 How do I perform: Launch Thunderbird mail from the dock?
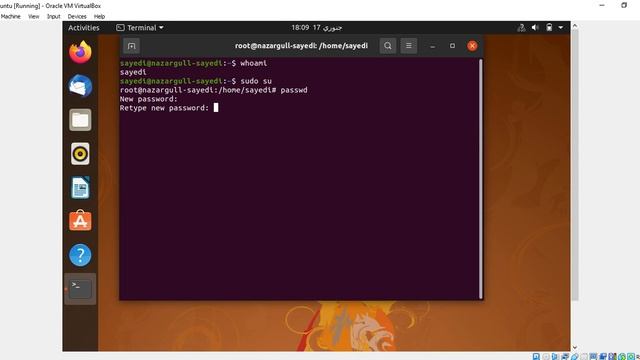(80, 86)
